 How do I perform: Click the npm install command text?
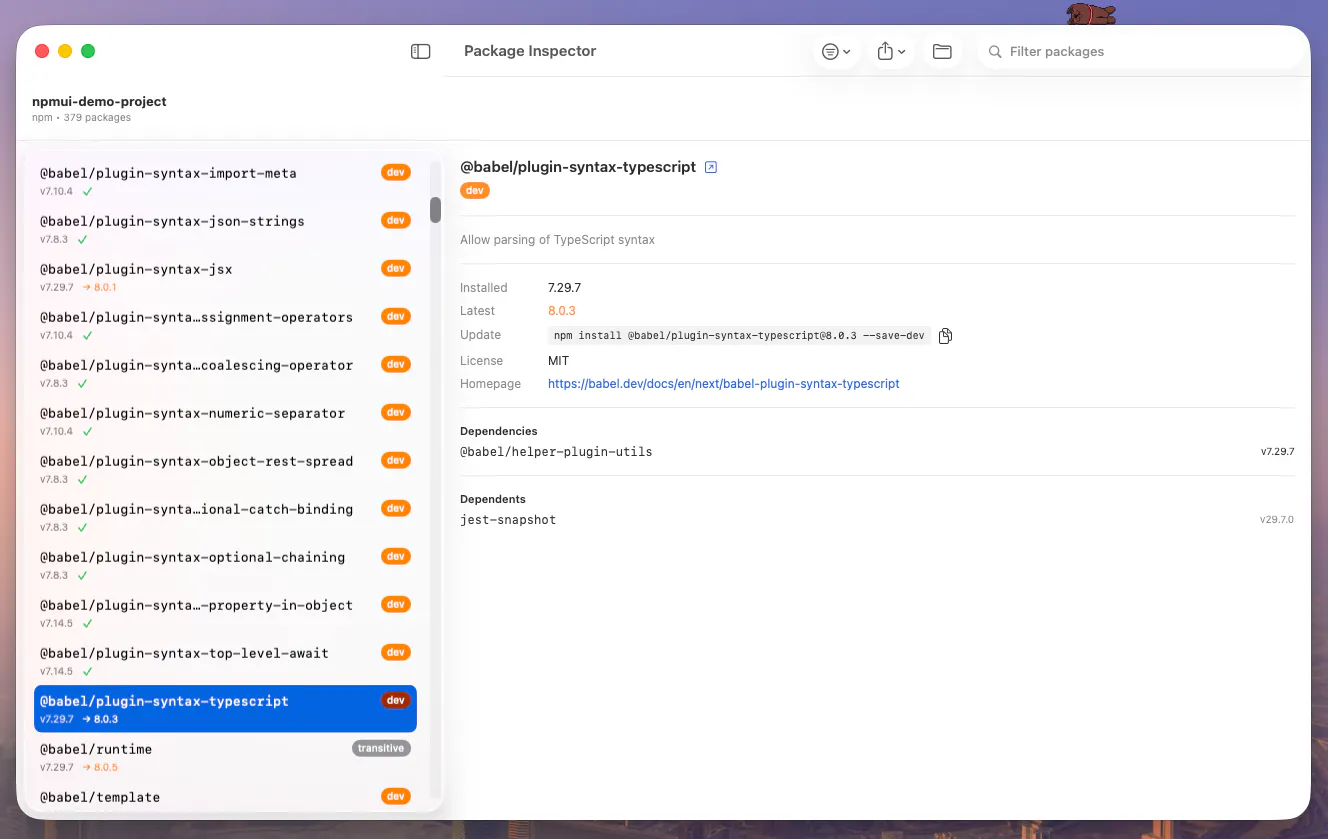point(739,336)
